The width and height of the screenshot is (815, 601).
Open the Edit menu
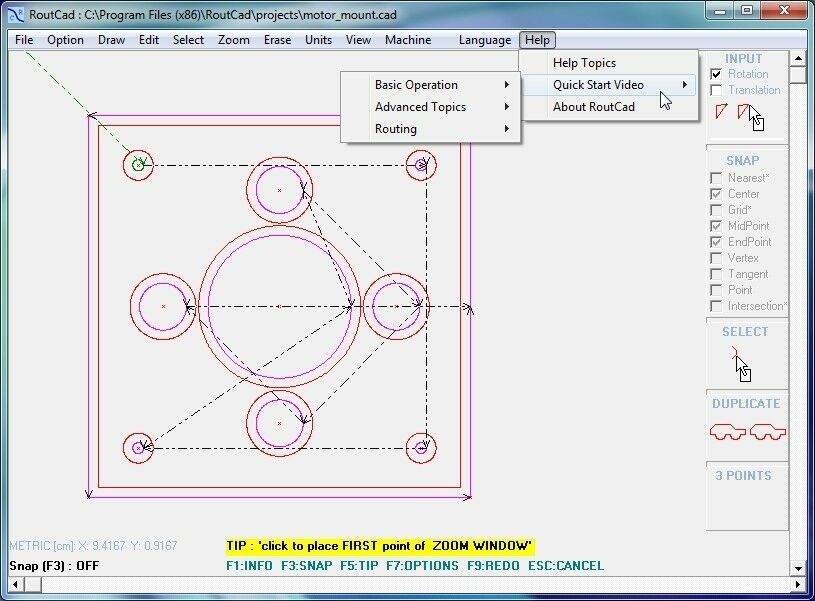pos(149,40)
